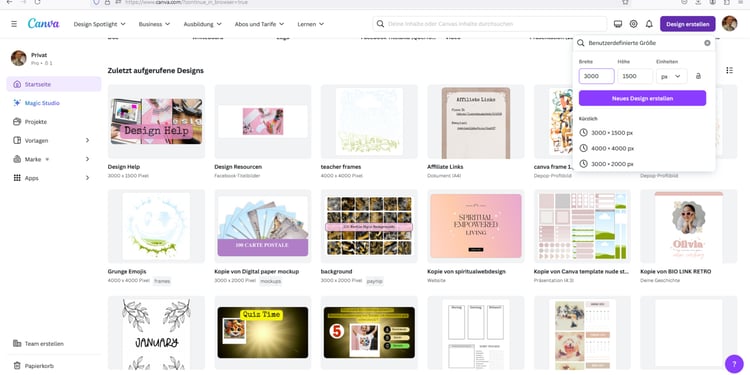Expand the Abos und Tarife menu
This screenshot has width=750, height=375.
pyautogui.click(x=260, y=24)
